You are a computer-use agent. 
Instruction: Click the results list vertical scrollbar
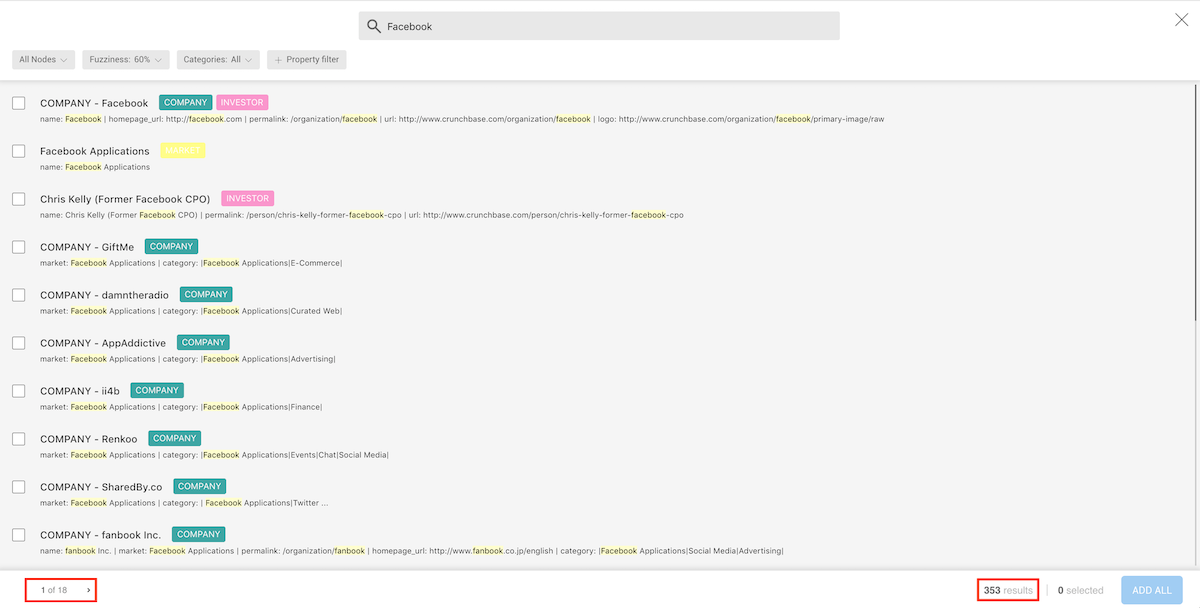(1195, 200)
